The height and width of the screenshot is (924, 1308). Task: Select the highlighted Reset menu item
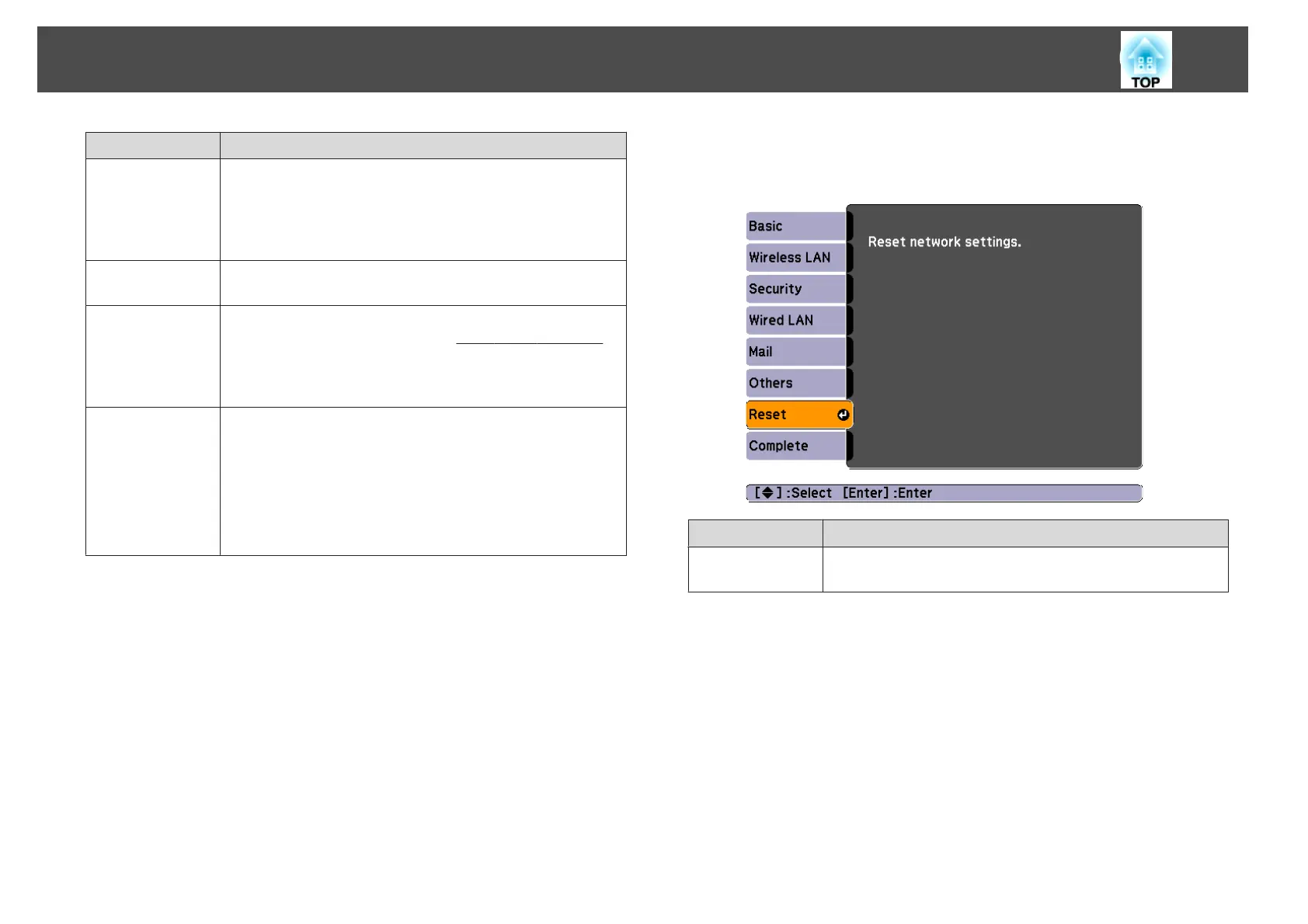pos(799,415)
